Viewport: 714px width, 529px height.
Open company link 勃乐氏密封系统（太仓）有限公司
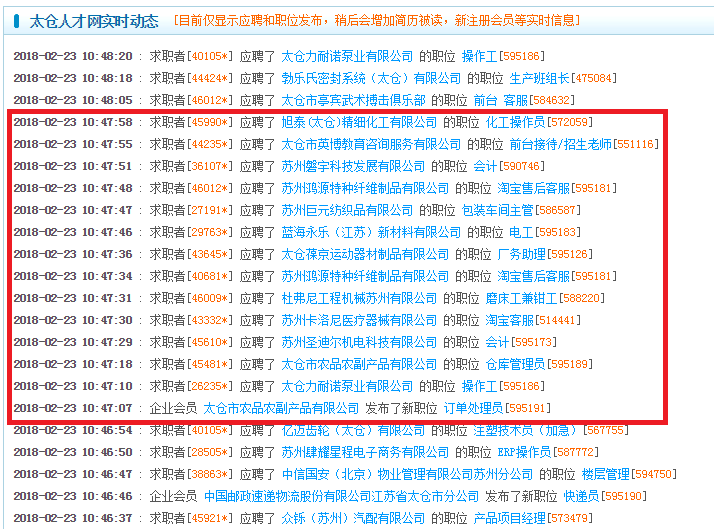(x=371, y=78)
